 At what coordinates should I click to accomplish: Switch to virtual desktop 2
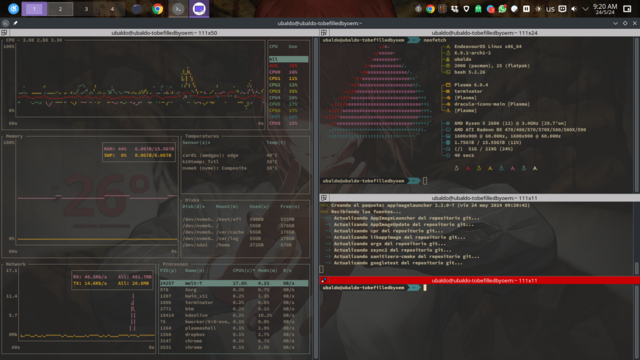60,9
